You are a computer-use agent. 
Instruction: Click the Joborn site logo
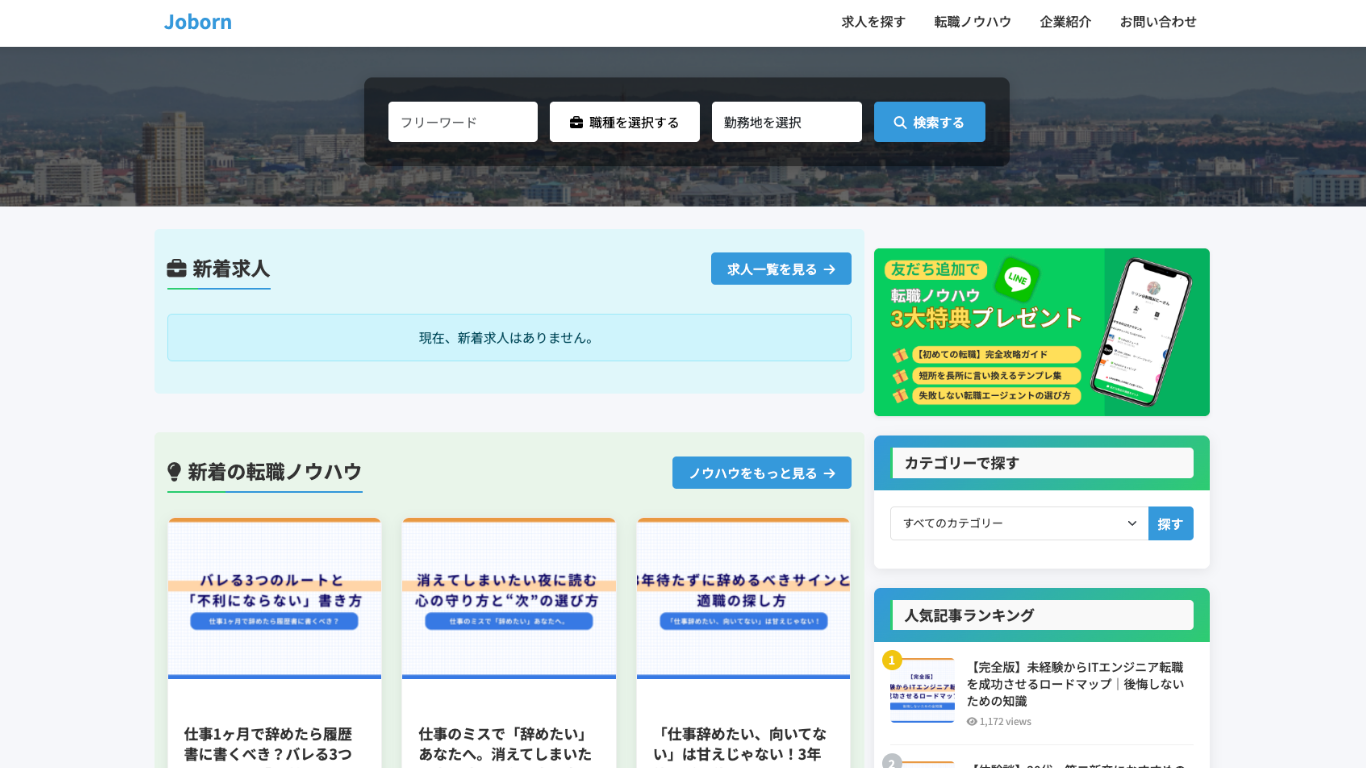click(198, 22)
